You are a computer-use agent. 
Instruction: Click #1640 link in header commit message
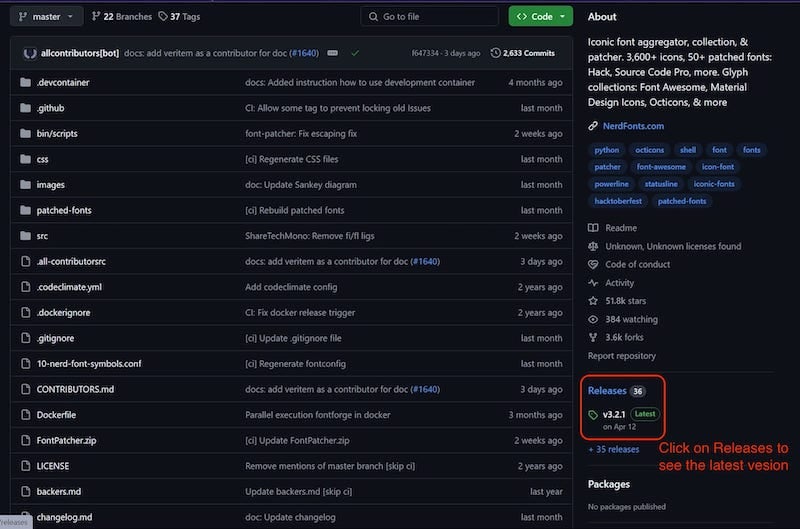point(304,53)
